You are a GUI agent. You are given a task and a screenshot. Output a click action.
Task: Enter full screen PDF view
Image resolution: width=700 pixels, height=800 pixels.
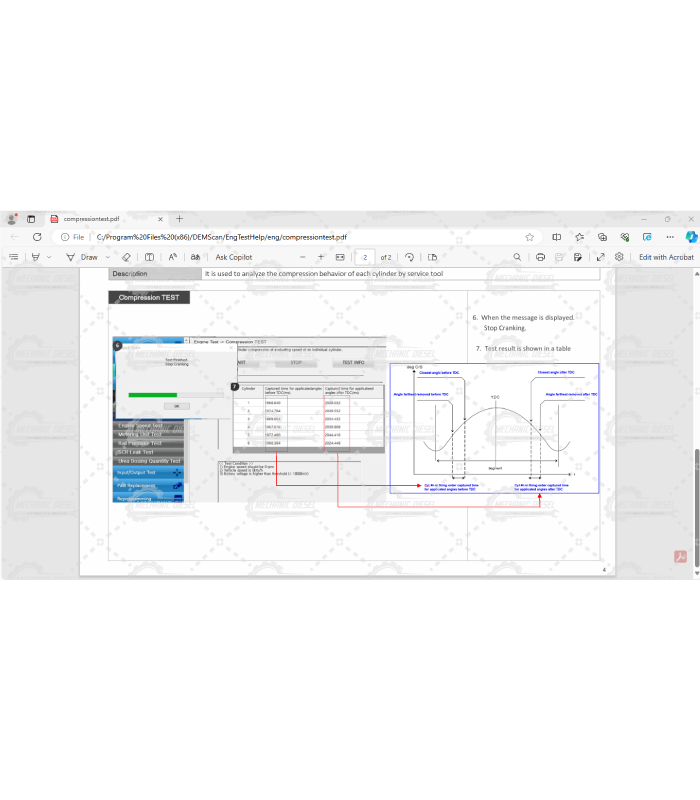click(600, 257)
